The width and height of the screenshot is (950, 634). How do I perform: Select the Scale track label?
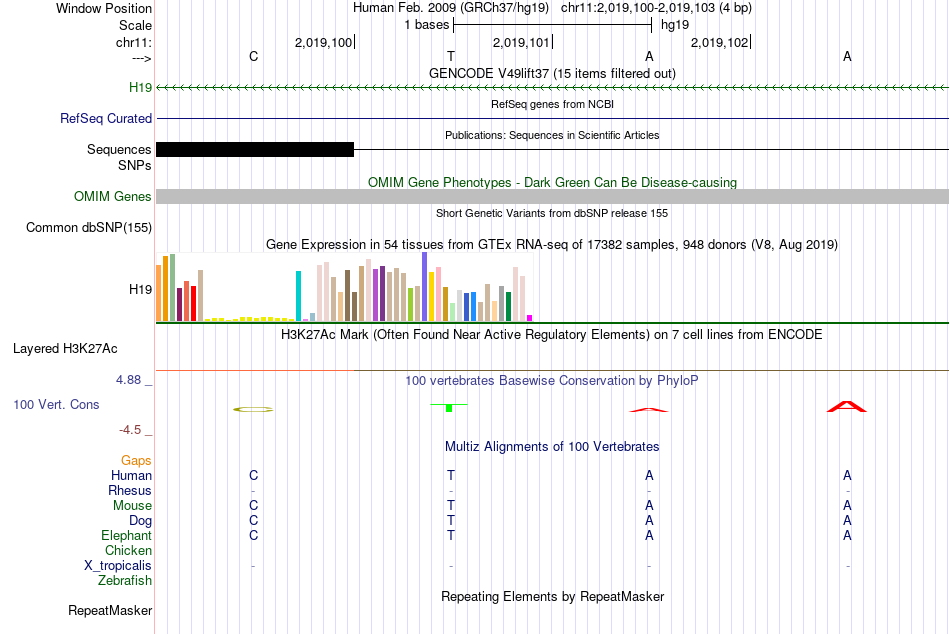(135, 25)
